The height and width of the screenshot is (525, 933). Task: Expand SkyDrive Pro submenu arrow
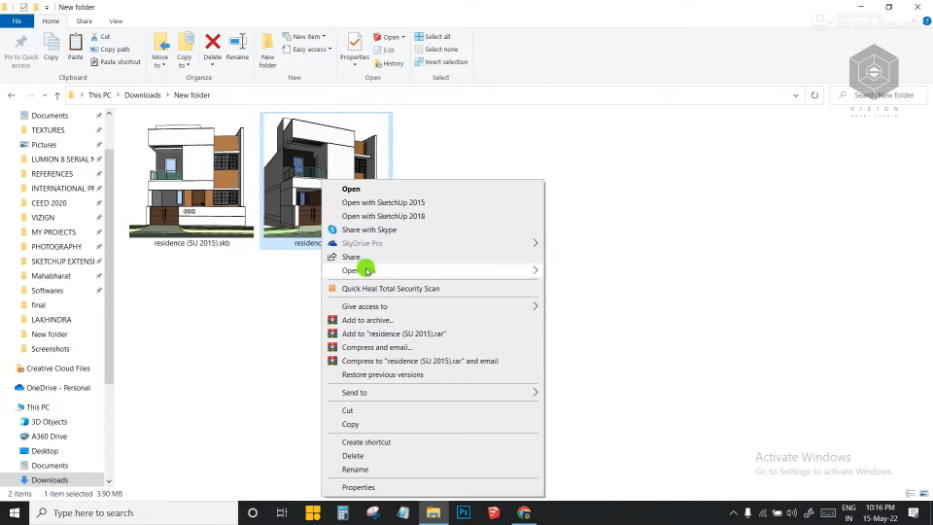[x=535, y=243]
